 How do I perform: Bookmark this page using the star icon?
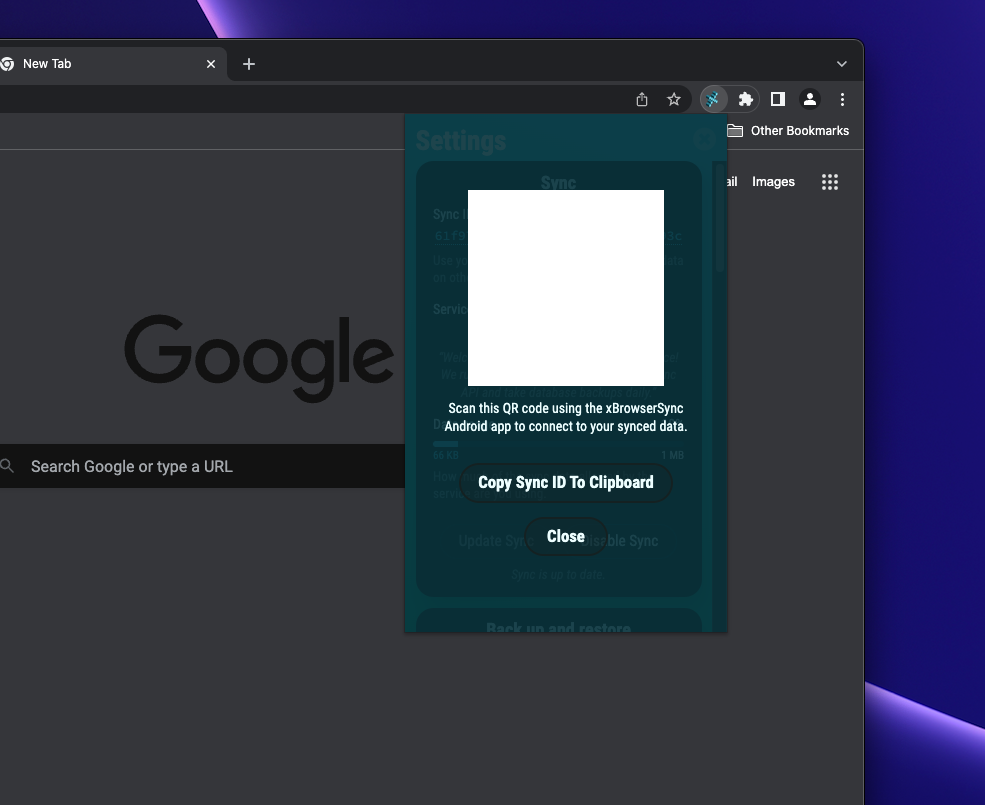point(674,99)
